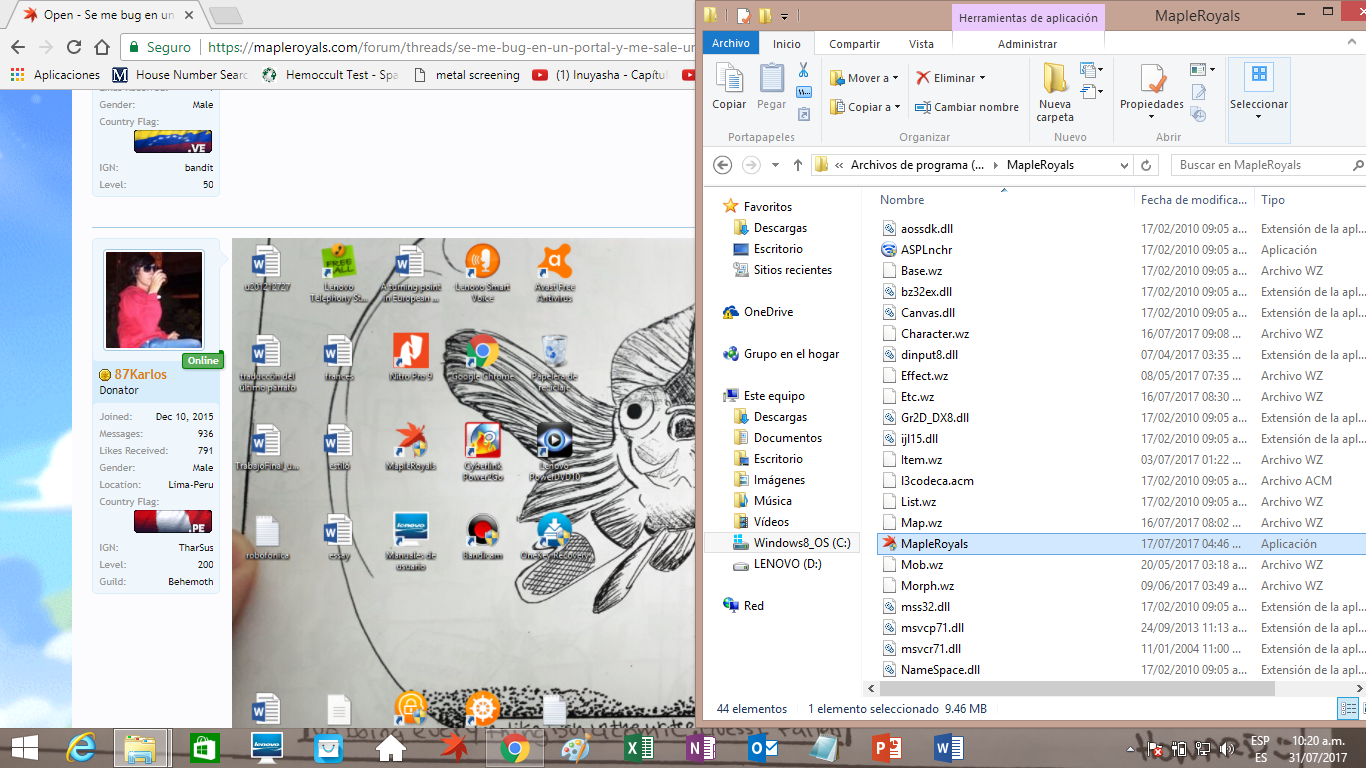Click the red X Eliminar button
The image size is (1366, 768).
click(950, 78)
